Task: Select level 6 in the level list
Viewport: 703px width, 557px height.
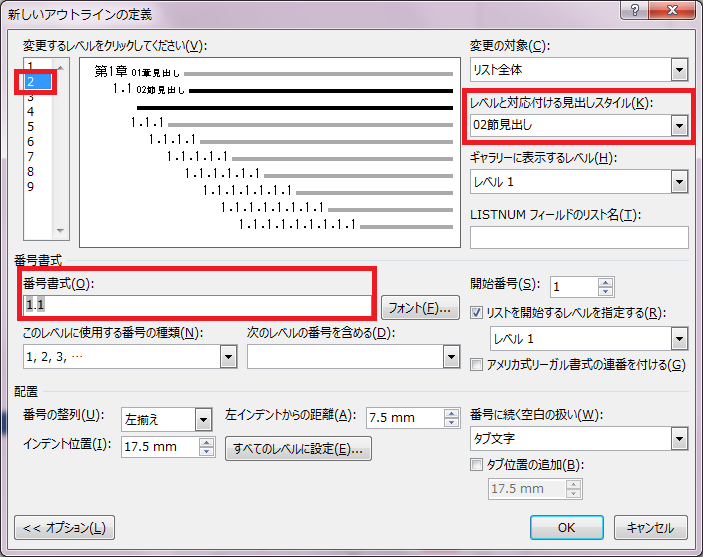Action: point(30,142)
